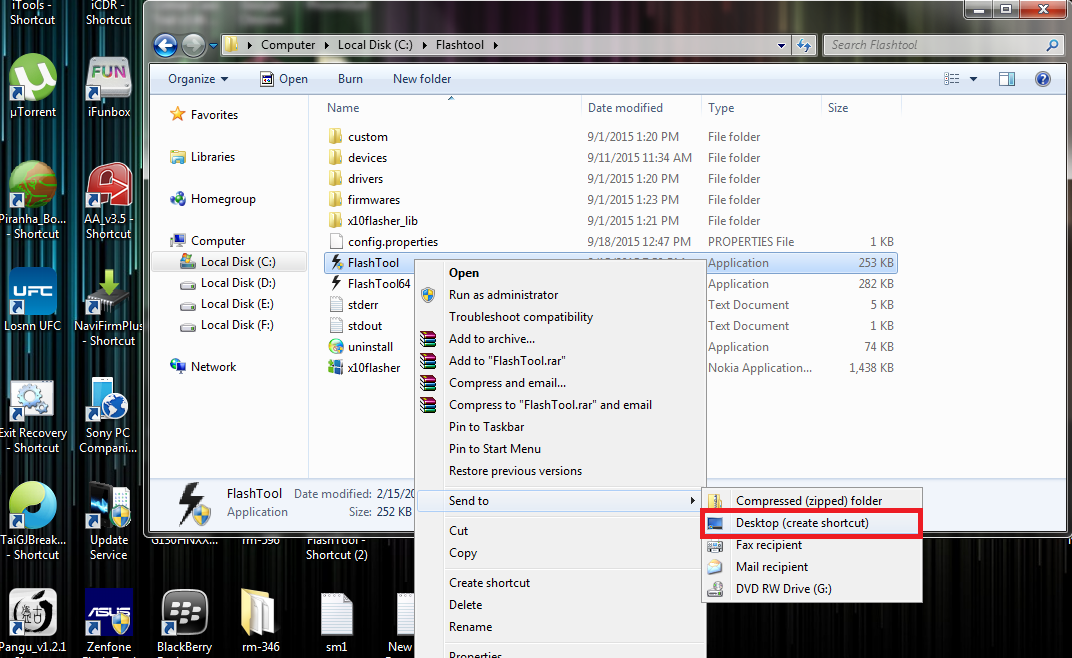Launch Pangu_v1.2.1 desktop icon
The image size is (1072, 658).
pos(33,621)
